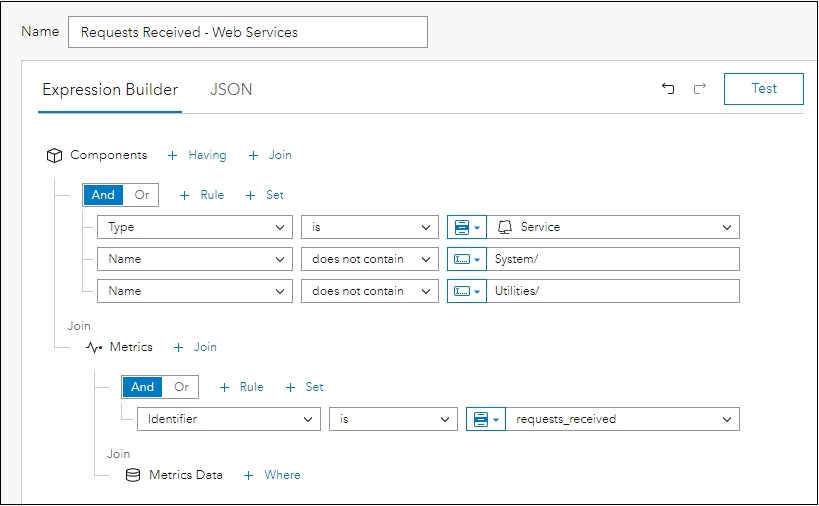Open value-type selector beside System/ field
Image resolution: width=819 pixels, height=506 pixels.
[x=467, y=259]
